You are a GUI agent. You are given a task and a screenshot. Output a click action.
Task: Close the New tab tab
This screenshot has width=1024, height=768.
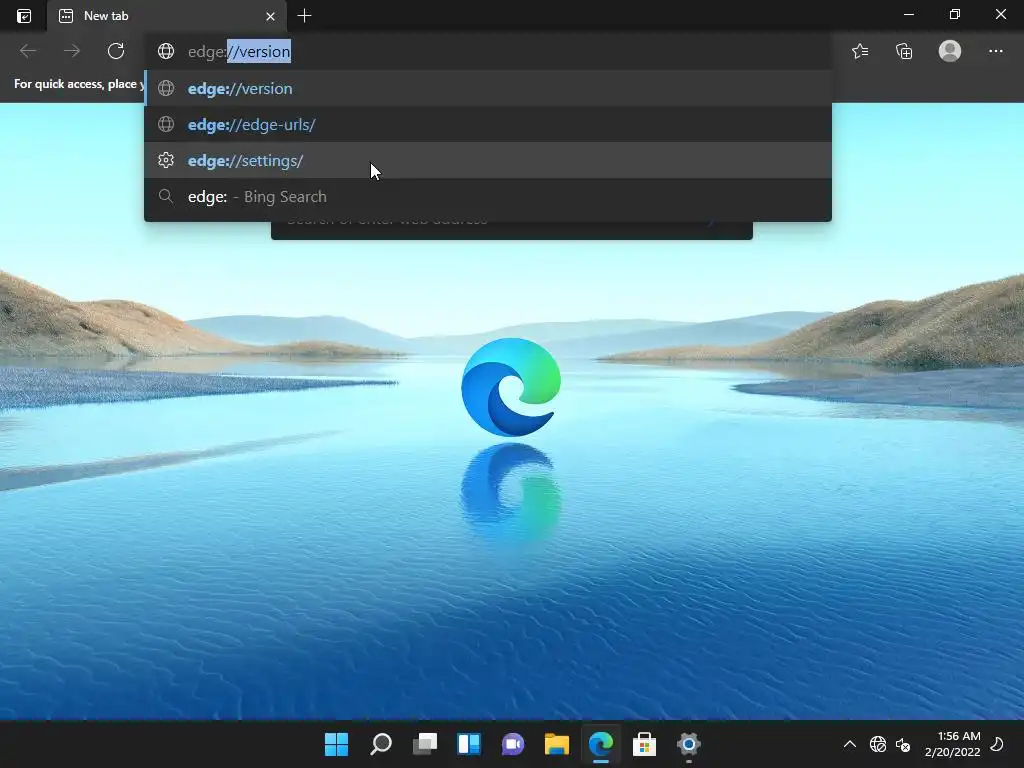pyautogui.click(x=270, y=16)
